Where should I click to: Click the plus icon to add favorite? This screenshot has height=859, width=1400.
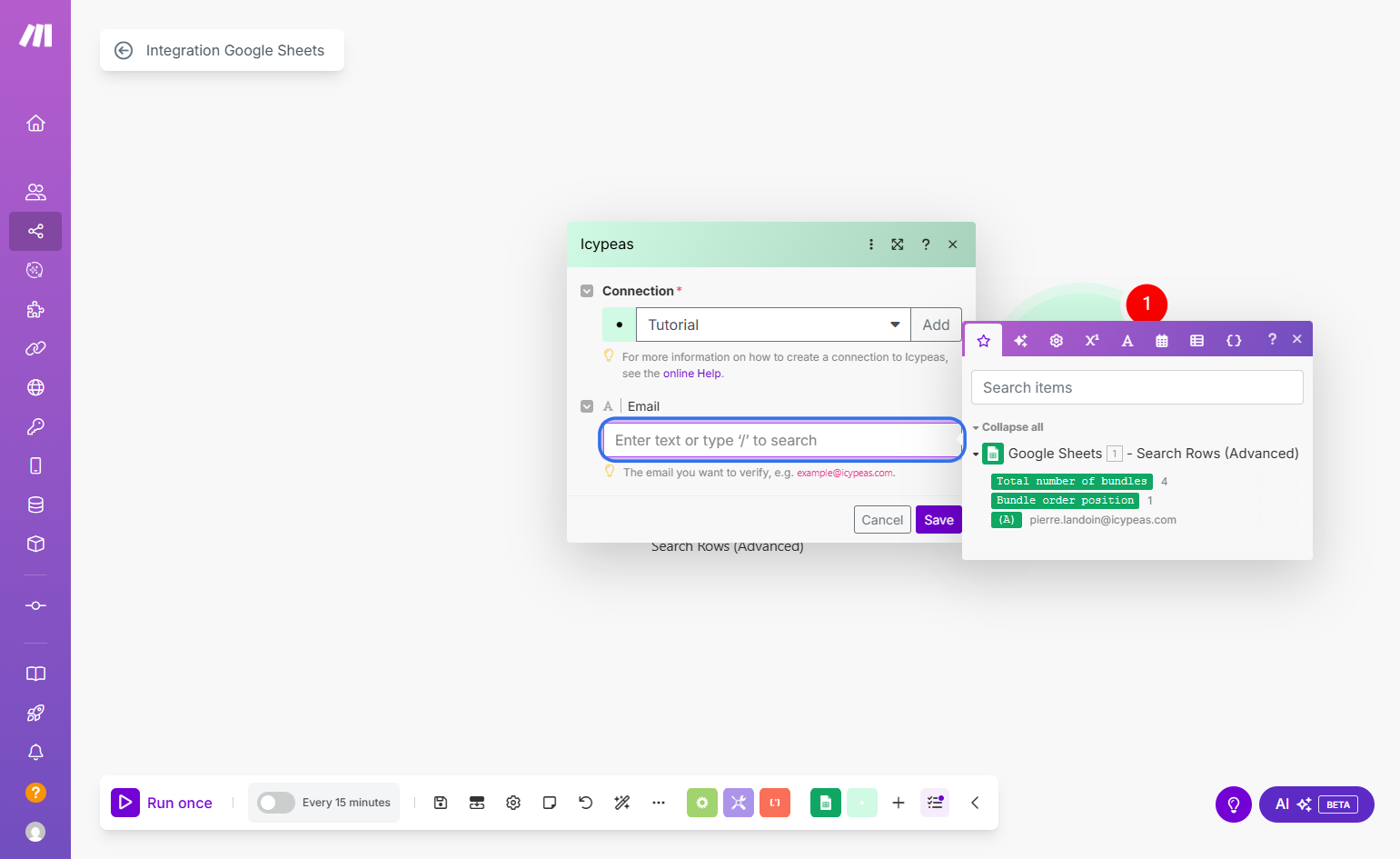pos(899,803)
